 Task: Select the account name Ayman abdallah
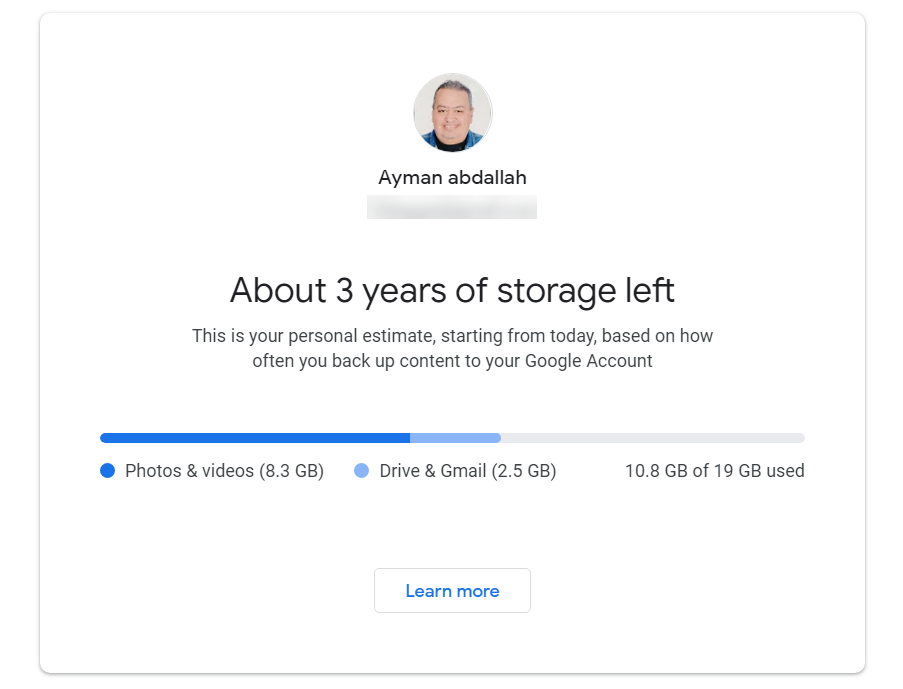(452, 178)
